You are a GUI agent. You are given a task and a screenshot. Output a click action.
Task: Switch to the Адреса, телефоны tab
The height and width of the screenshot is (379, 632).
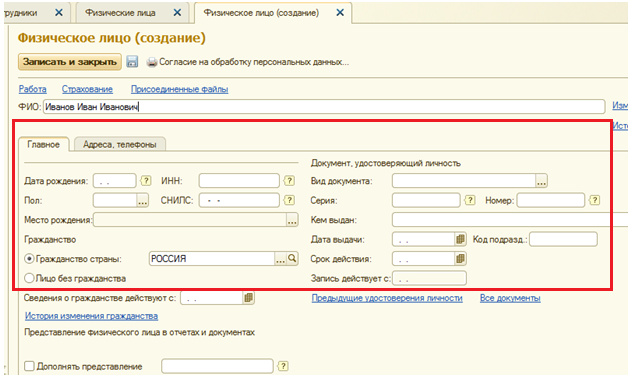click(x=120, y=144)
